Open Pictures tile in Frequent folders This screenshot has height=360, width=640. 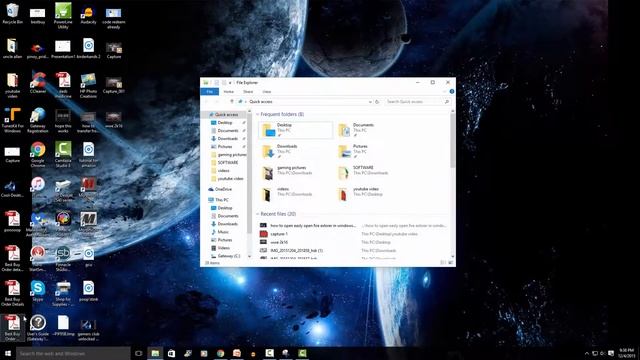372,151
